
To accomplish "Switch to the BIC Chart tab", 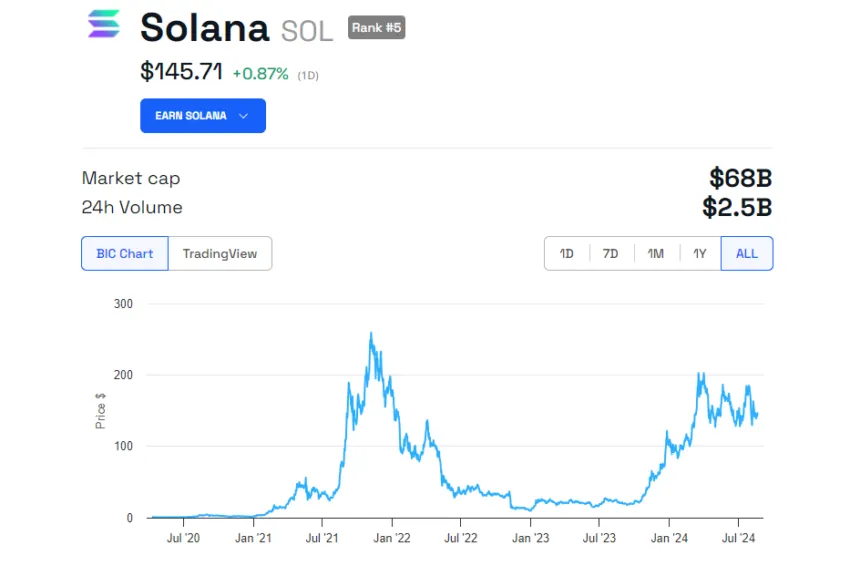I will 125,253.
